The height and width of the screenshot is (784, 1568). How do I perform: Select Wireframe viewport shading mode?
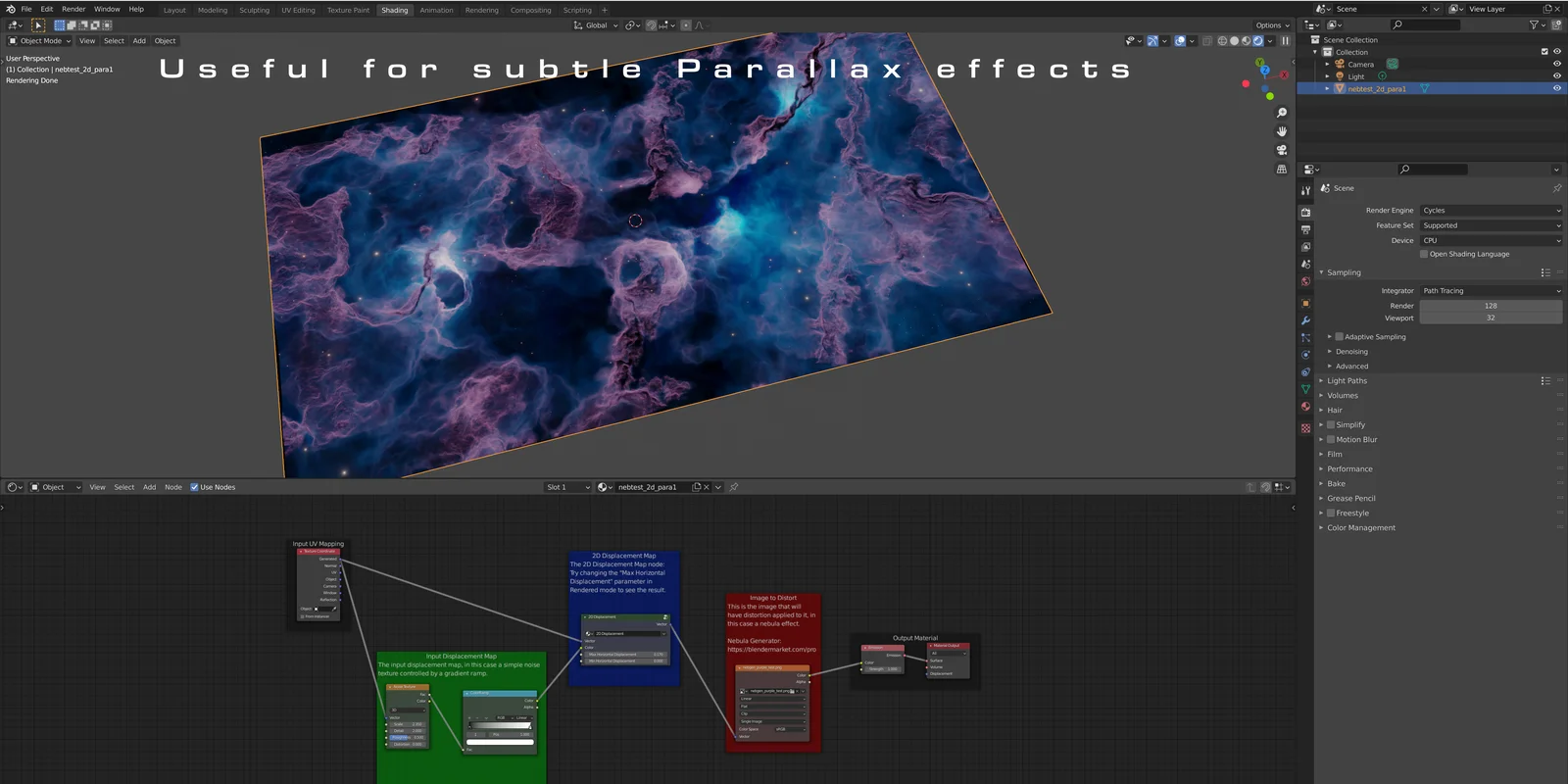click(1222, 41)
